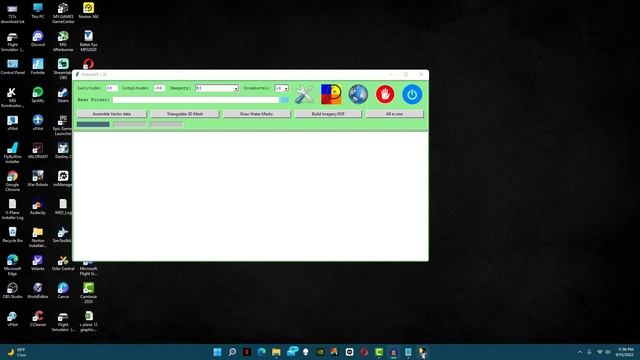
Task: Open OBS Studio desktop icon
Action: (x=13, y=291)
